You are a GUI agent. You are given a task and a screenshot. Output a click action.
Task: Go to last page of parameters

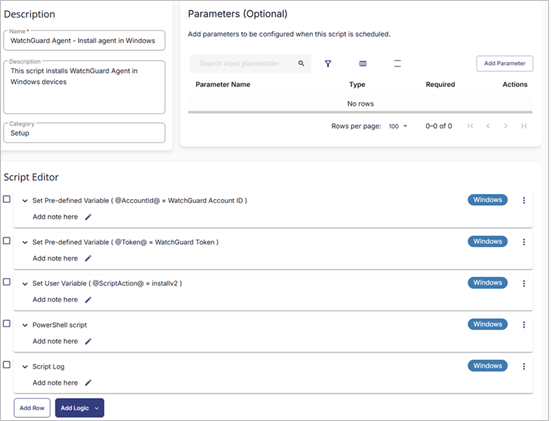click(523, 126)
